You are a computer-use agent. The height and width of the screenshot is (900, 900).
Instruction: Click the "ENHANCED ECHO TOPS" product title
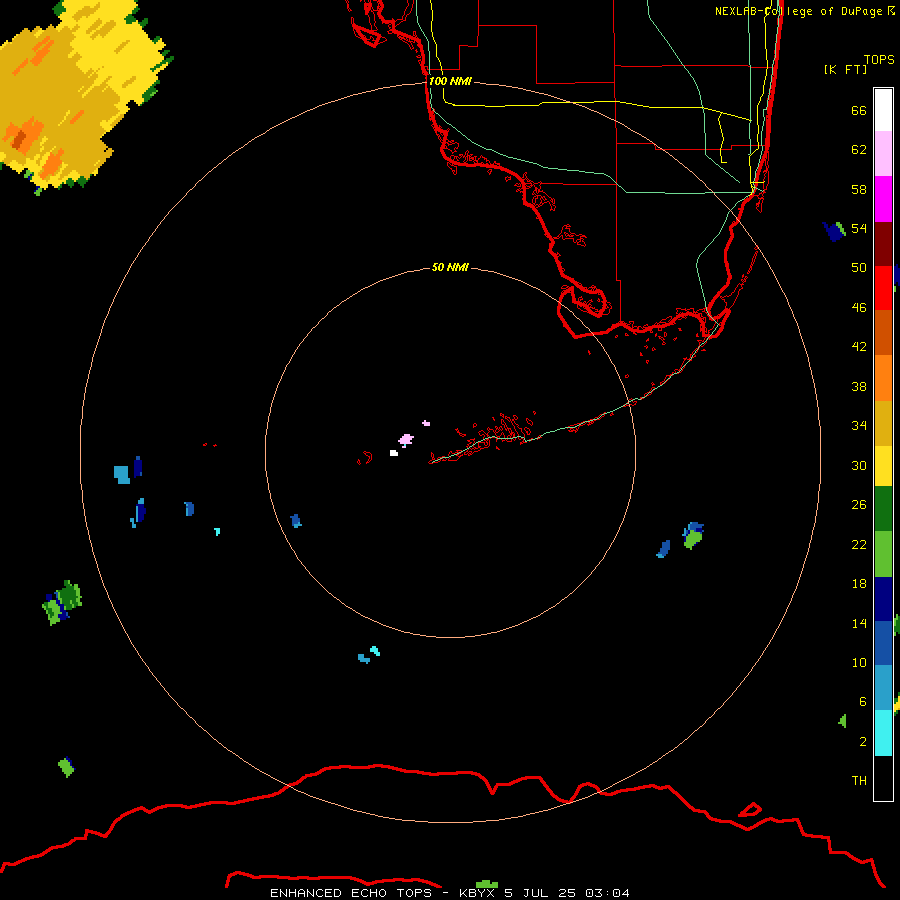click(351, 893)
